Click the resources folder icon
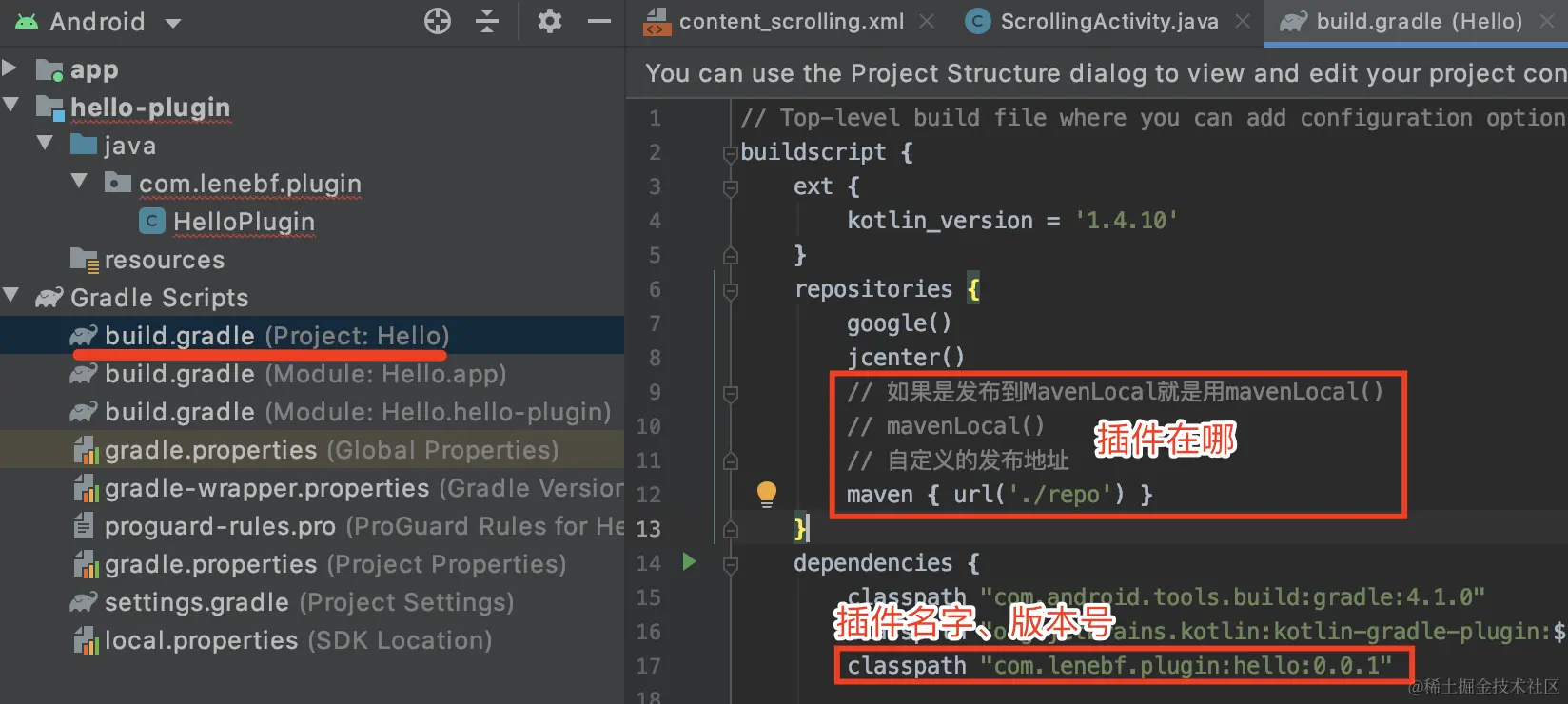Image resolution: width=1568 pixels, height=704 pixels. pos(84,260)
